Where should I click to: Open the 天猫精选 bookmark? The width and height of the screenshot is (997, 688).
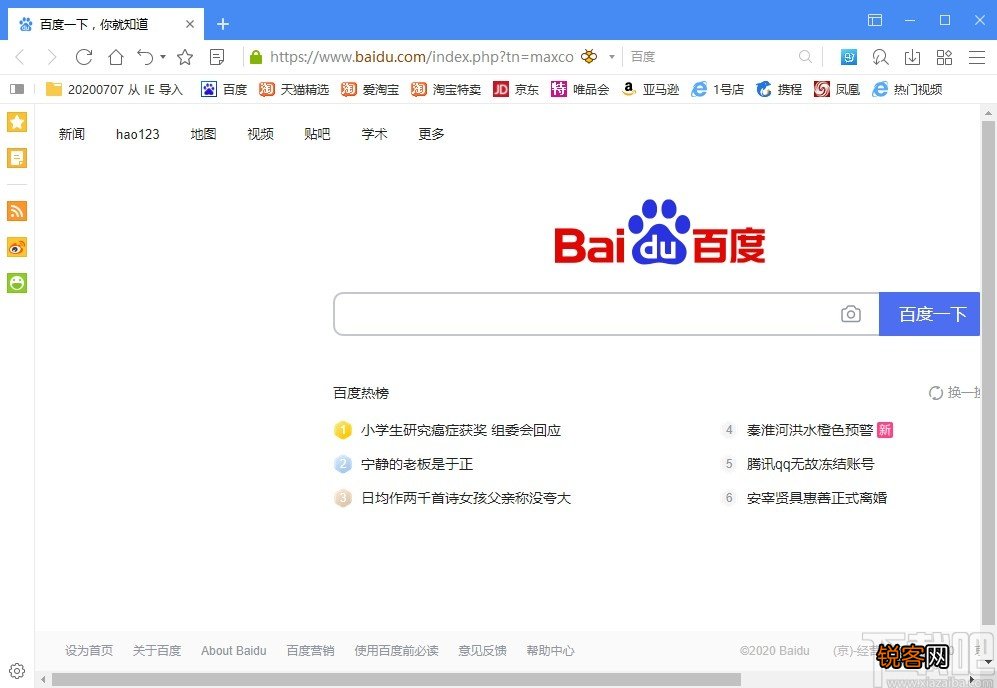(x=294, y=90)
